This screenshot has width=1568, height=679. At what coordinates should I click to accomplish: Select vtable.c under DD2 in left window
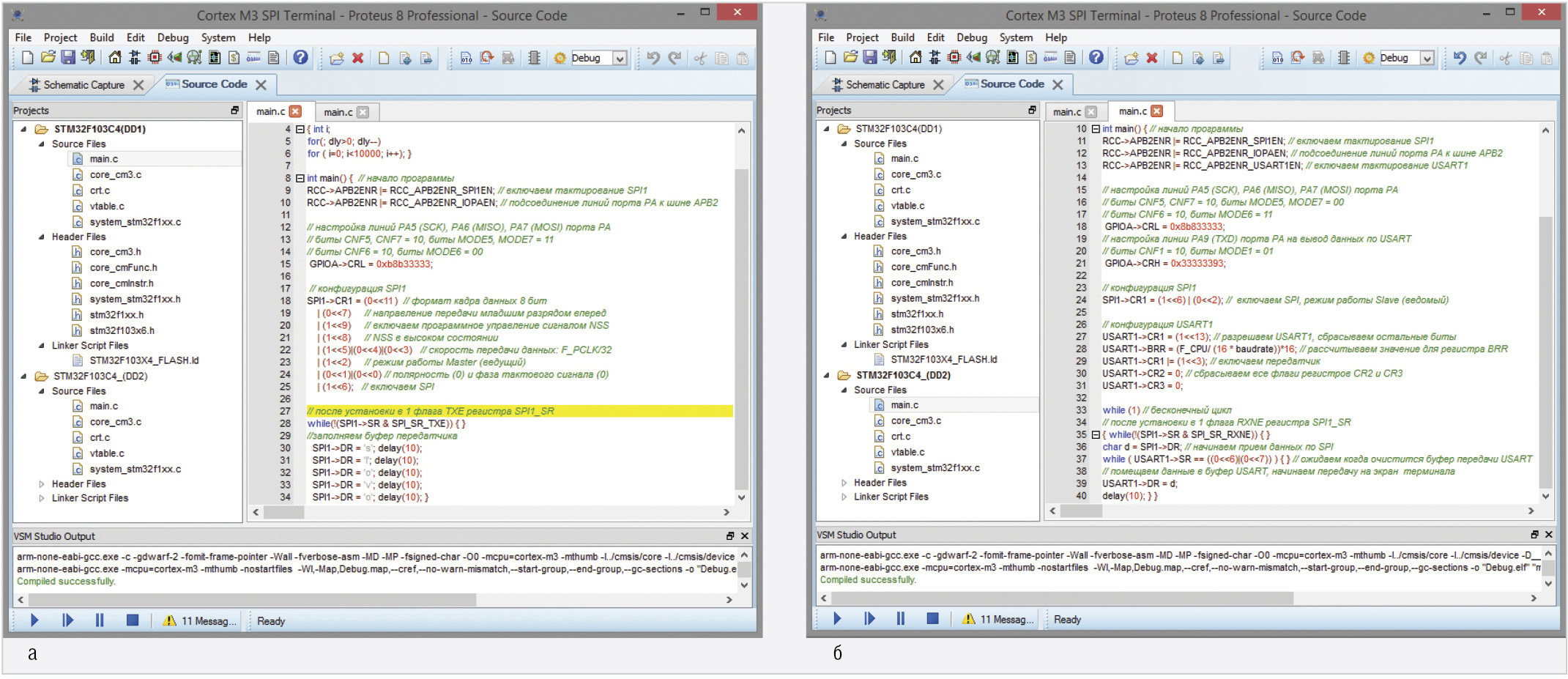point(107,453)
